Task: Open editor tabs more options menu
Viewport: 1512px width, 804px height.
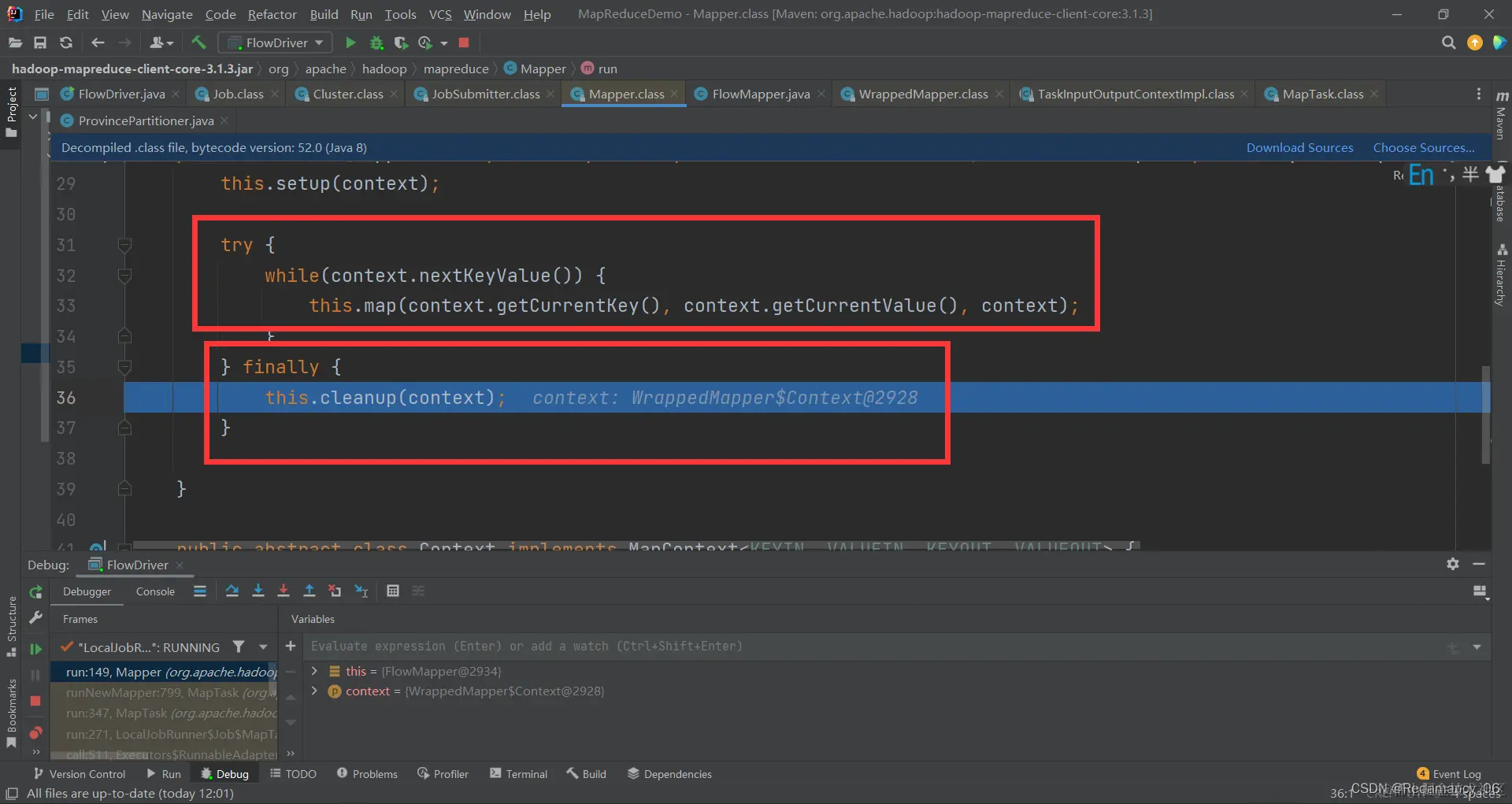Action: tap(1479, 94)
